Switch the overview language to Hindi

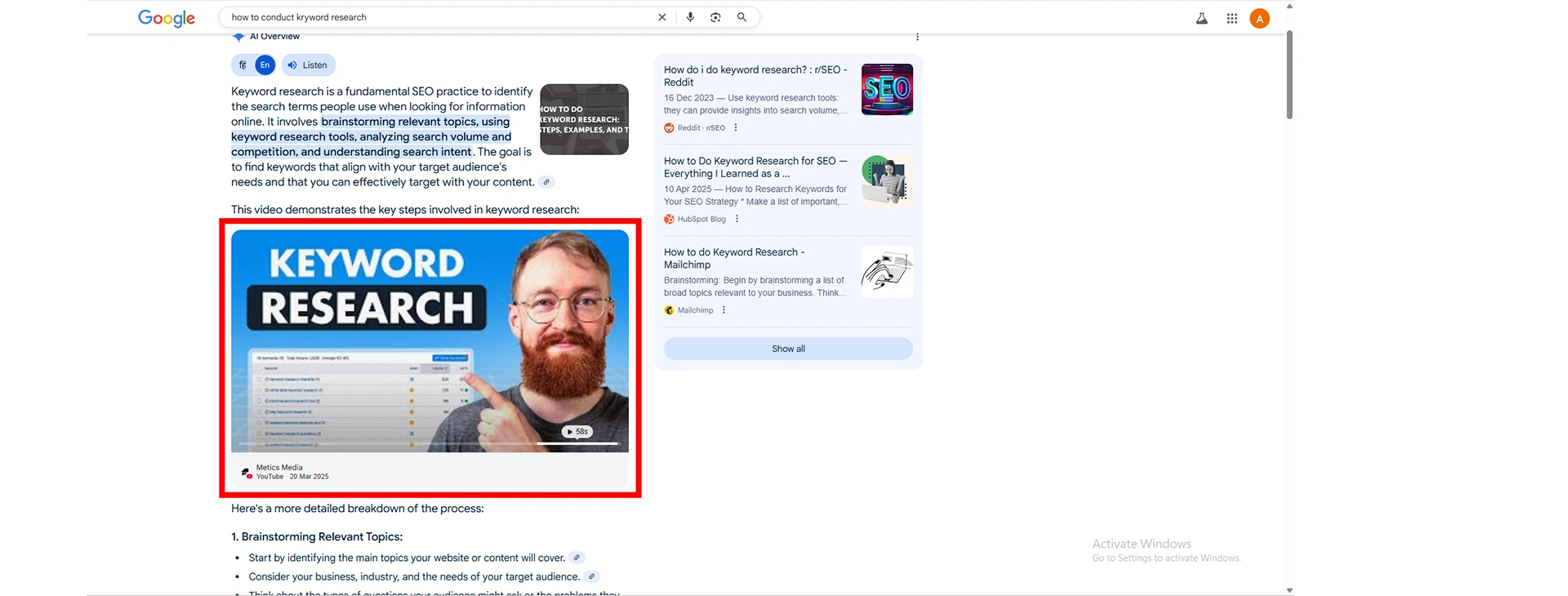point(243,65)
